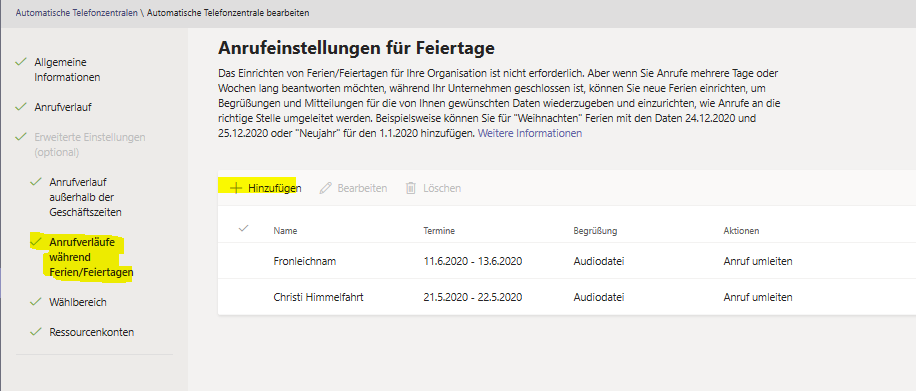
Task: Go to the Wählbereich step
Action: point(78,302)
